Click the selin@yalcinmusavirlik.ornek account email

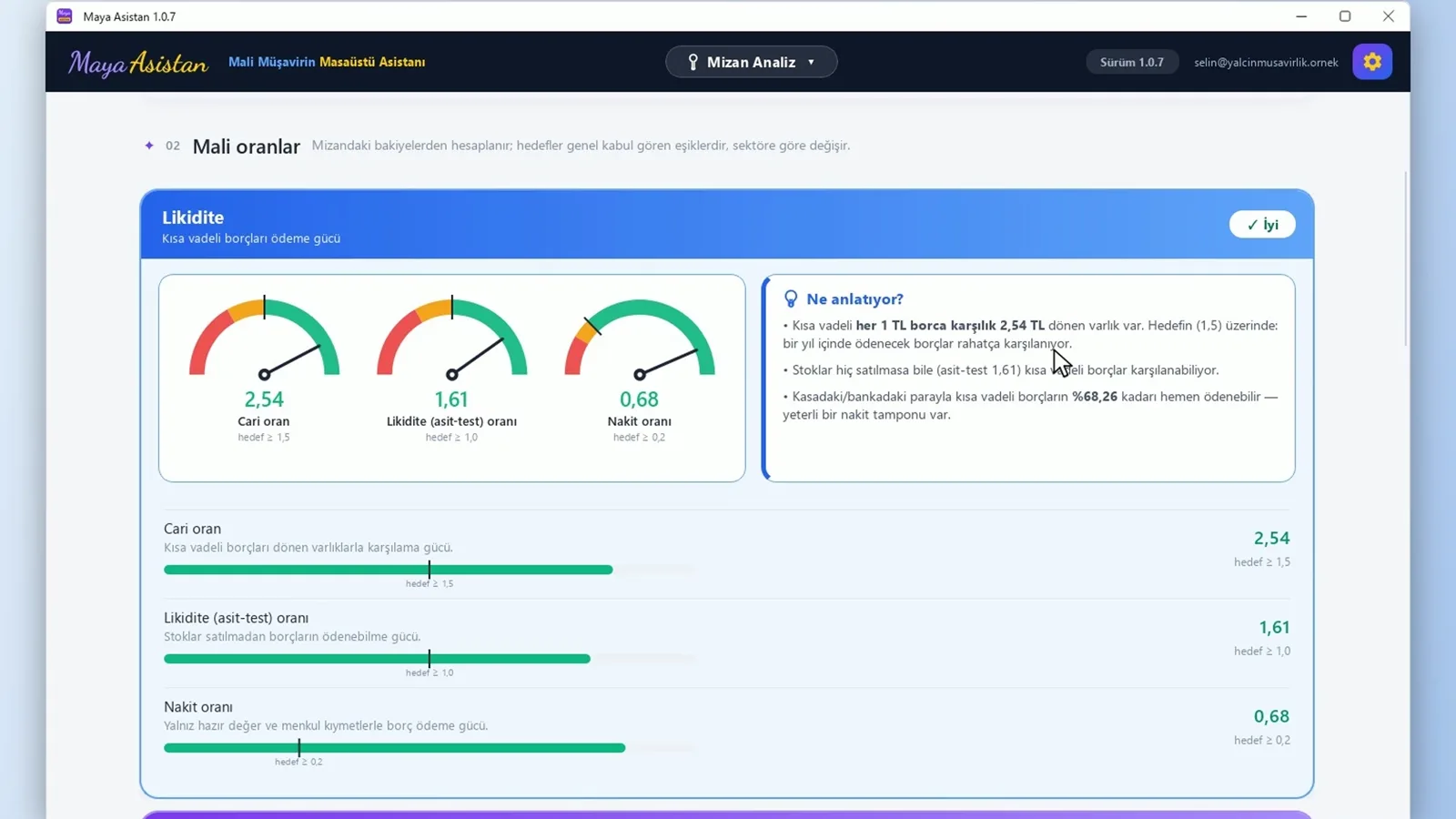coord(1266,62)
